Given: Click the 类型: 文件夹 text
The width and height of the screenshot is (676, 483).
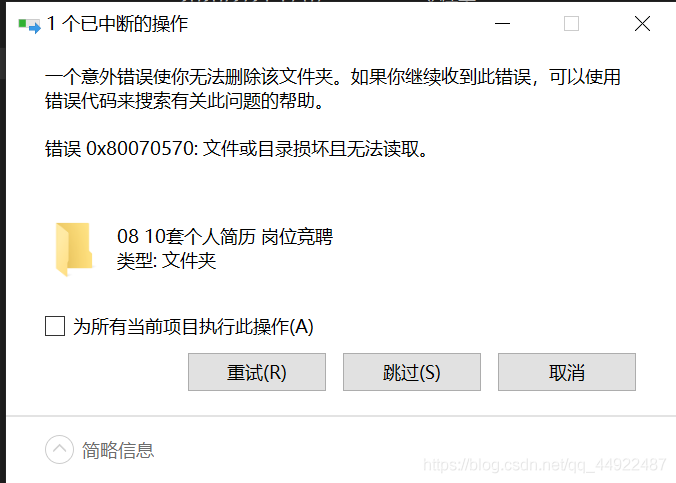Looking at the screenshot, I should pos(166,260).
